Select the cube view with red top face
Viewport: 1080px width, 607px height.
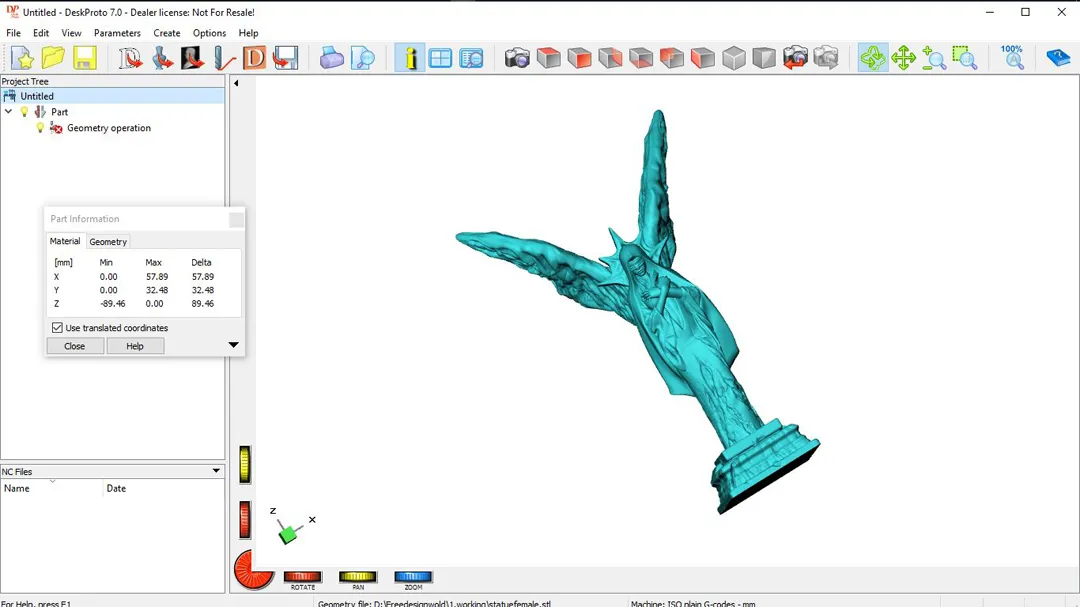(548, 58)
